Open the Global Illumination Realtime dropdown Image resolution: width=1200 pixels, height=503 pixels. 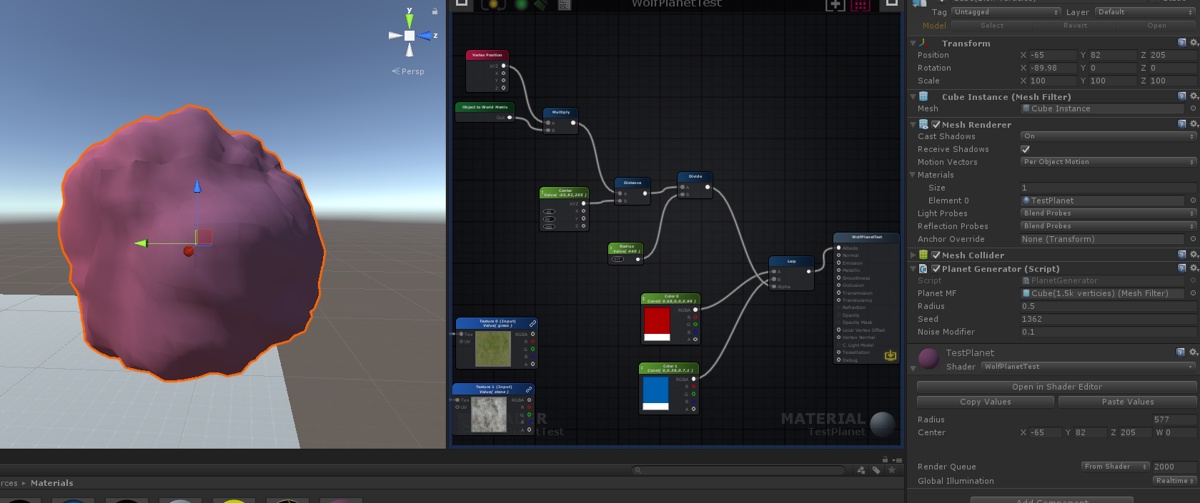[1175, 480]
